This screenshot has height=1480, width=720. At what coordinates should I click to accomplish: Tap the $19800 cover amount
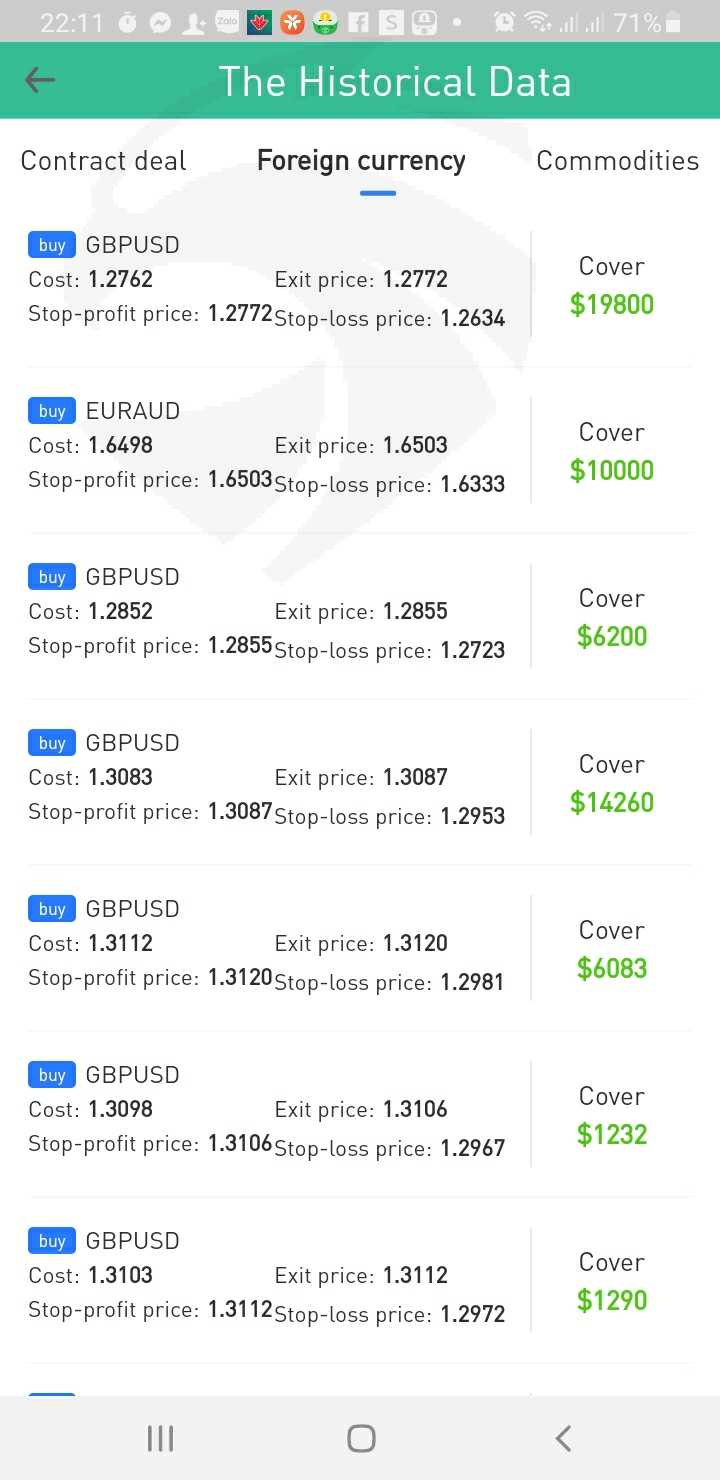coord(611,304)
